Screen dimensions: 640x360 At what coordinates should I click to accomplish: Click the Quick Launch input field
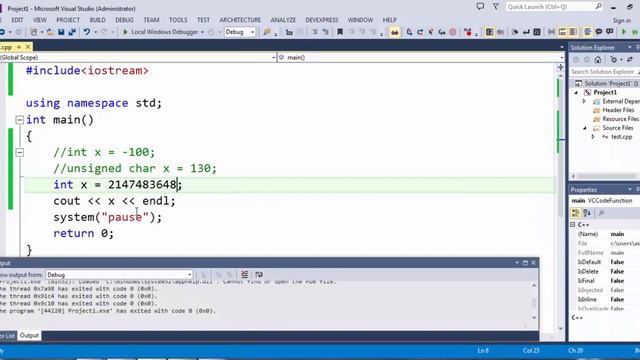tap(551, 7)
